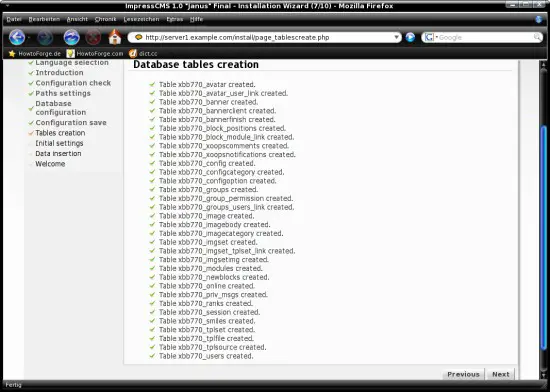Select the Tables creation step
Screen dimensions: 550x392
tap(60, 133)
